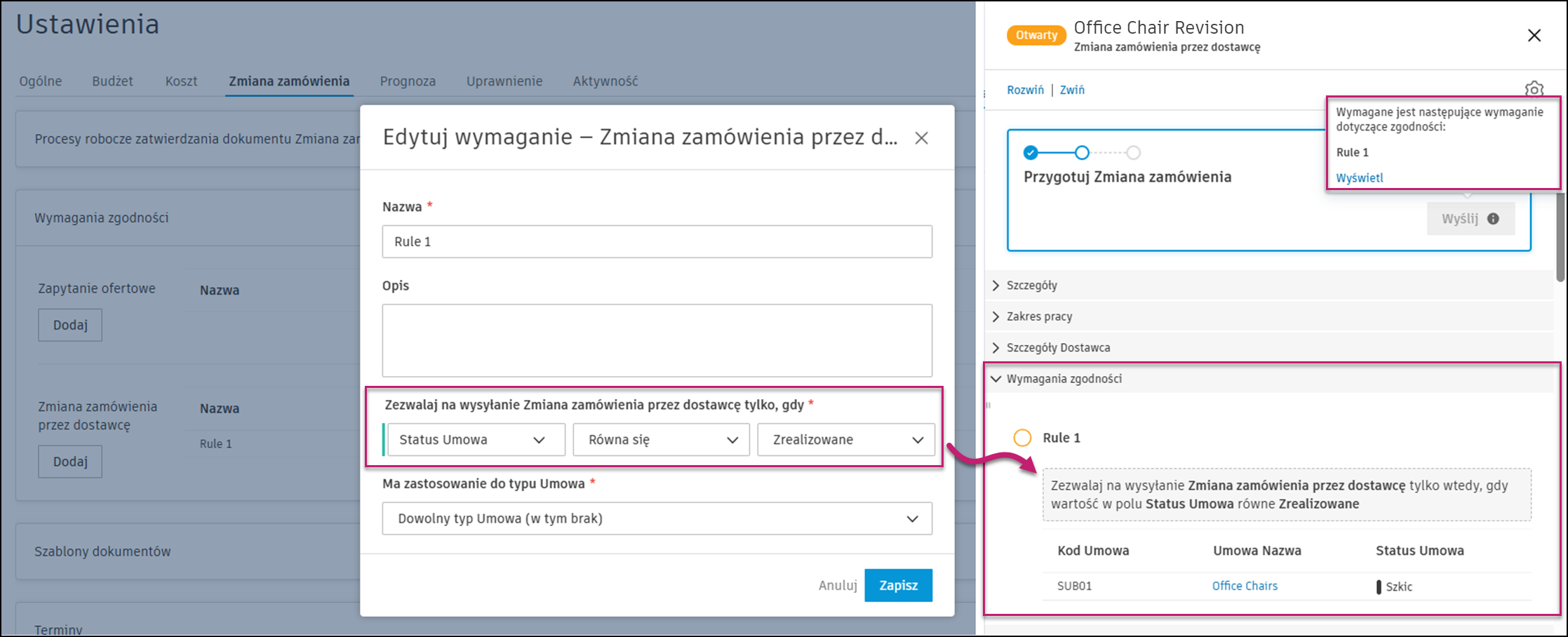This screenshot has height=637, width=1568.
Task: Open the Office Chairs contract link
Action: click(1245, 586)
